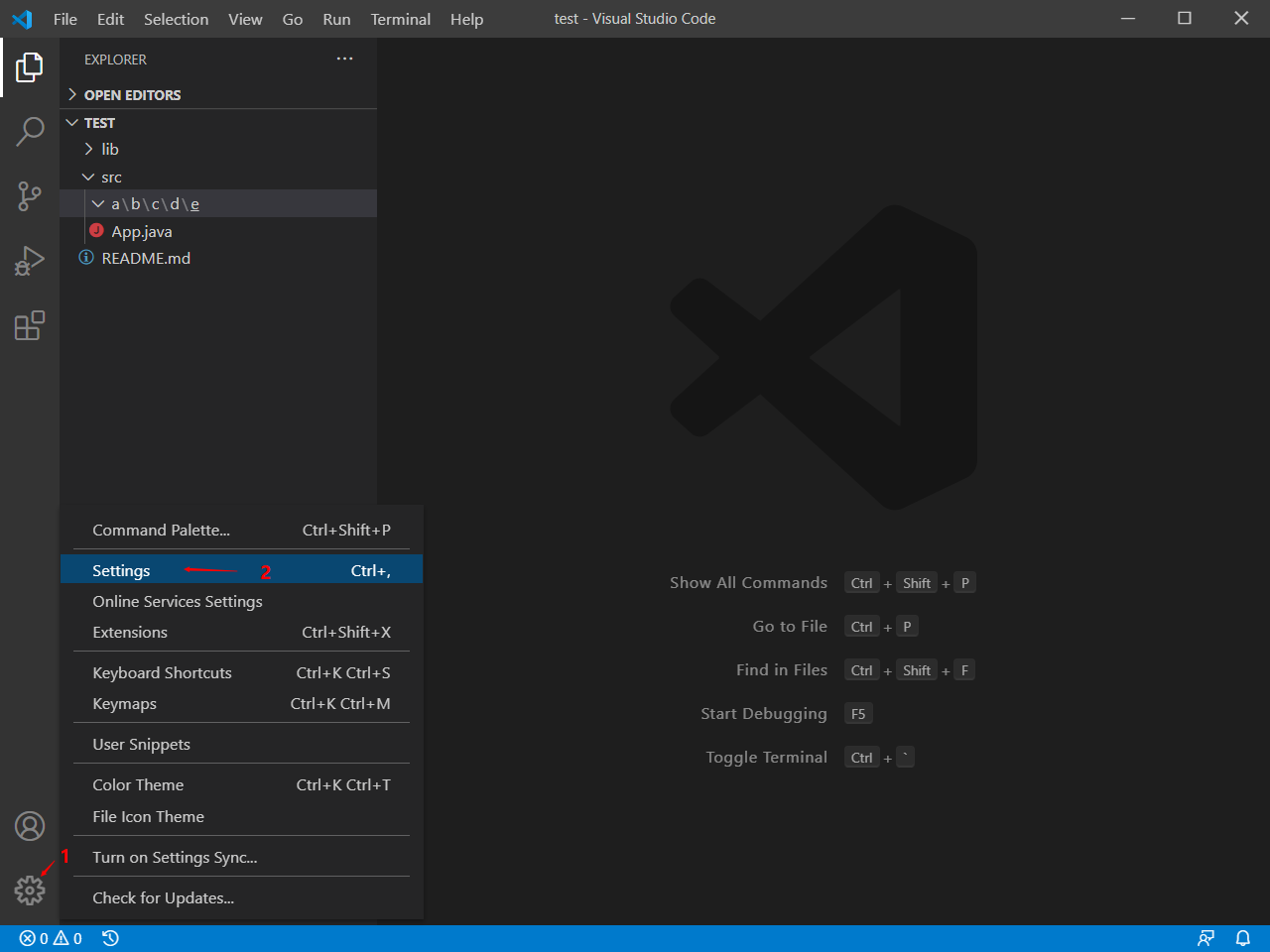Open the Explorer view in activity bar

click(30, 67)
